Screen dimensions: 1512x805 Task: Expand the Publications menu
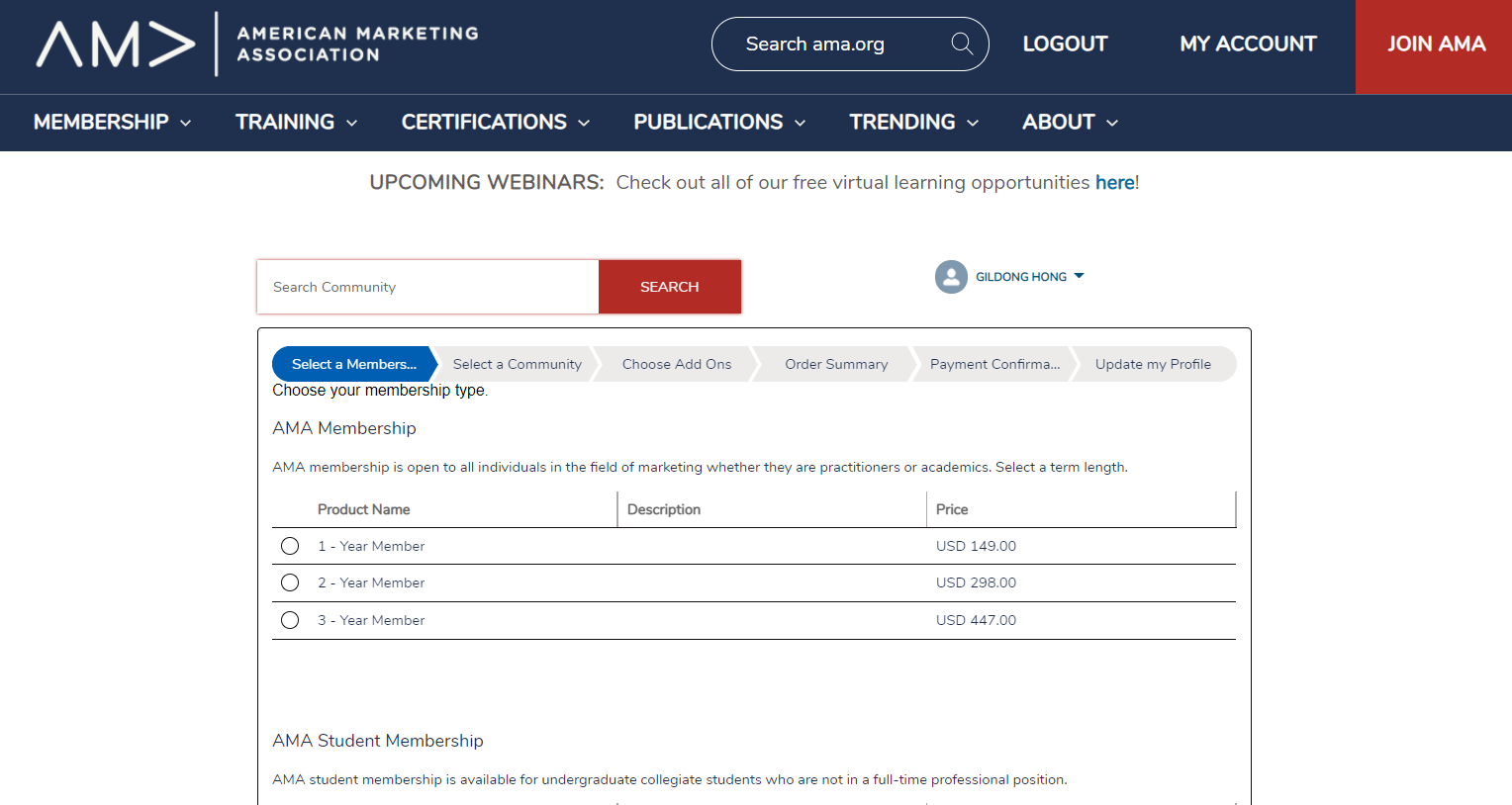coord(719,123)
